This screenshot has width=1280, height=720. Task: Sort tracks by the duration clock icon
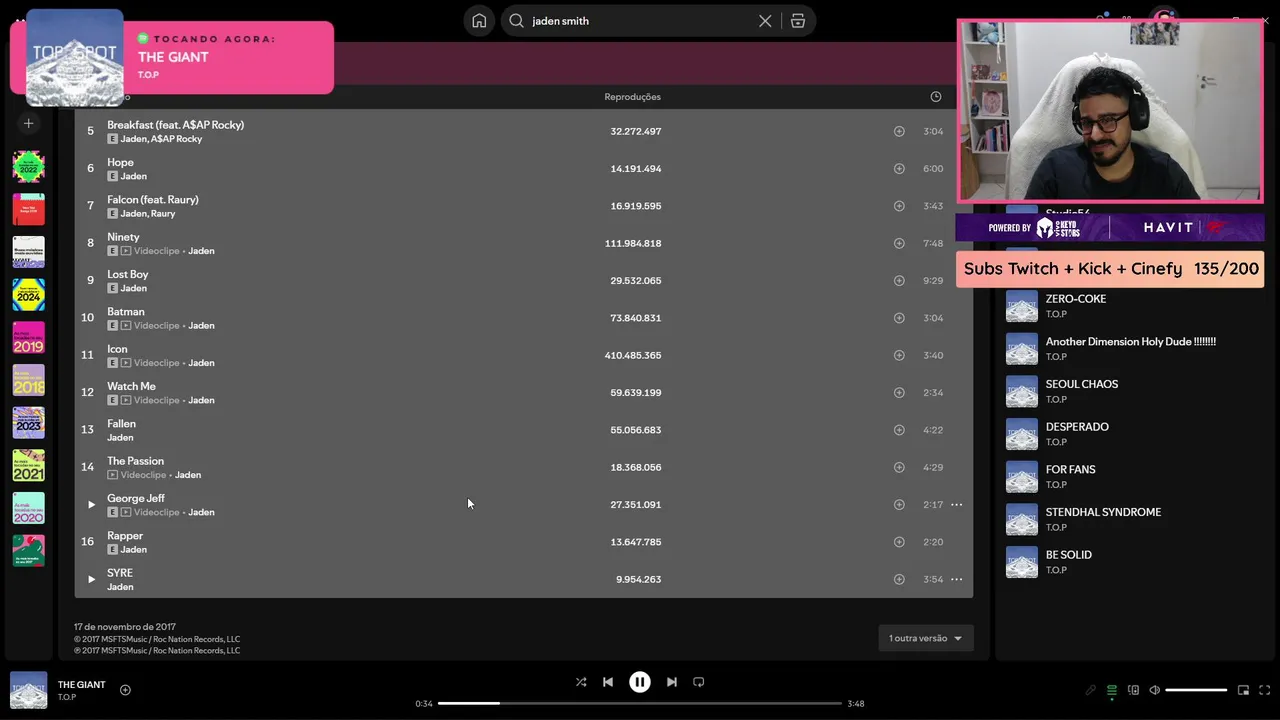click(936, 97)
